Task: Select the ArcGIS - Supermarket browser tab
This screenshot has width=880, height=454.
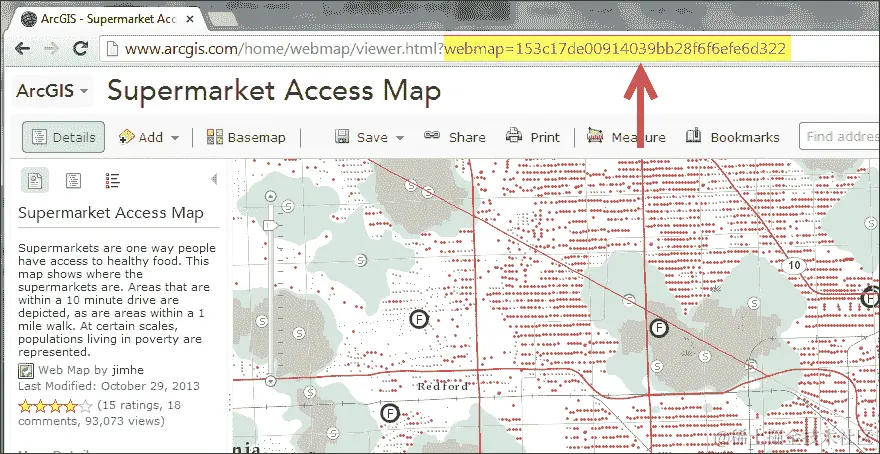Action: click(x=107, y=19)
